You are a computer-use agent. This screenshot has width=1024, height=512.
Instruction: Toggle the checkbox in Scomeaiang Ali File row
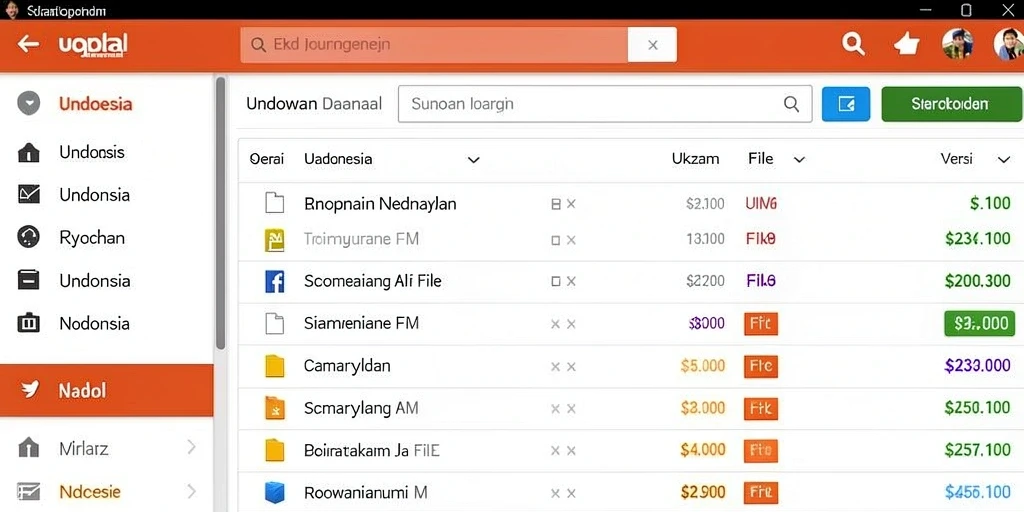click(556, 281)
